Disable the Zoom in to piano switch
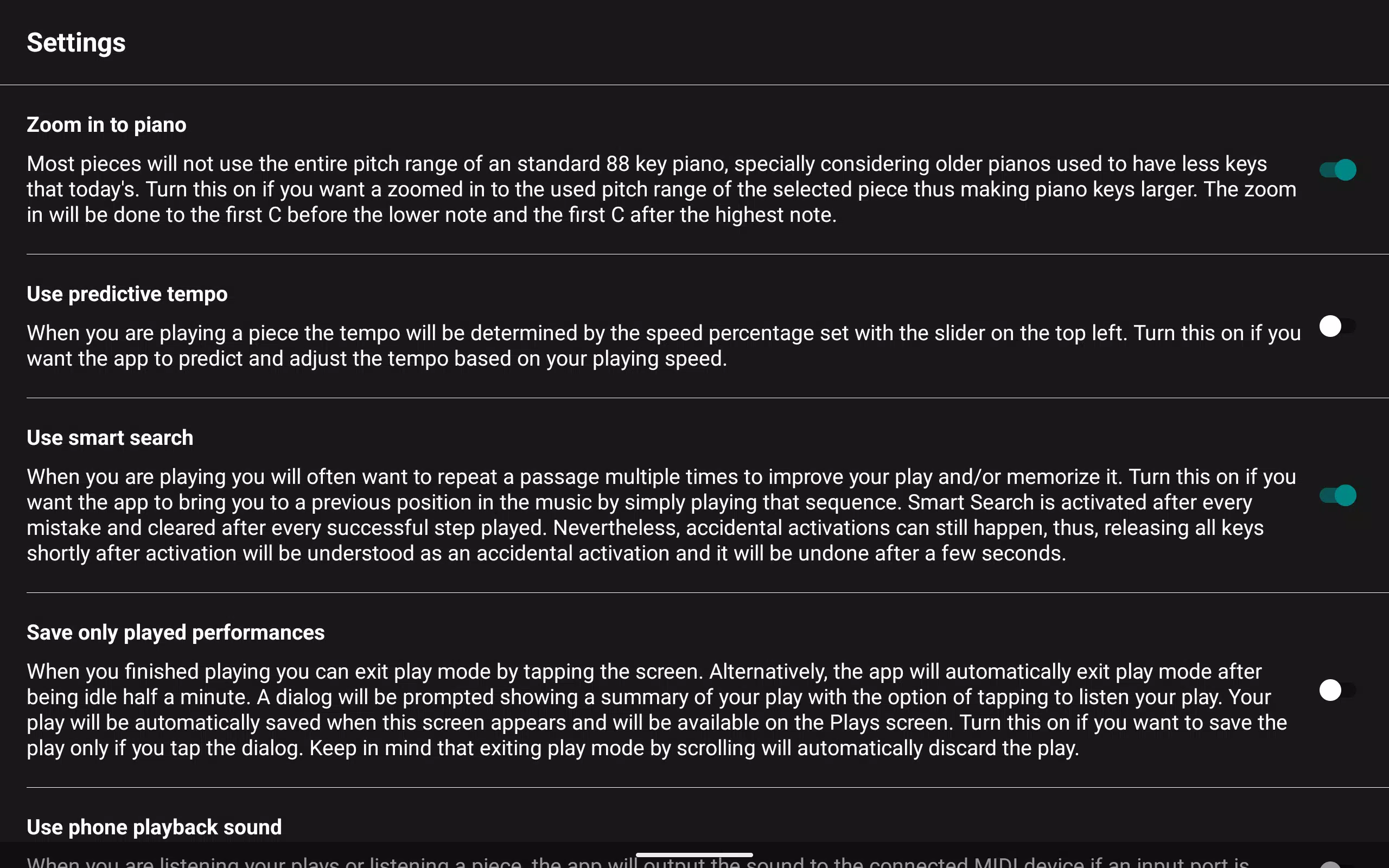Screen dimensions: 1389x868 (x=1337, y=170)
